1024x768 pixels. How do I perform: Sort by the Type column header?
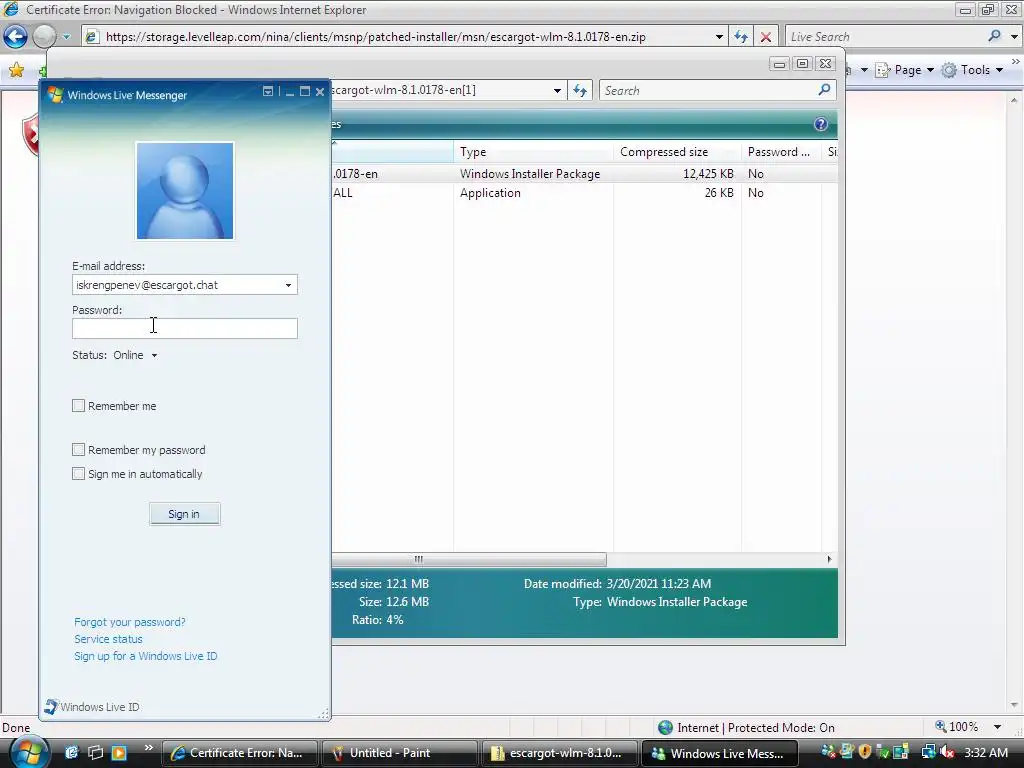[534, 152]
